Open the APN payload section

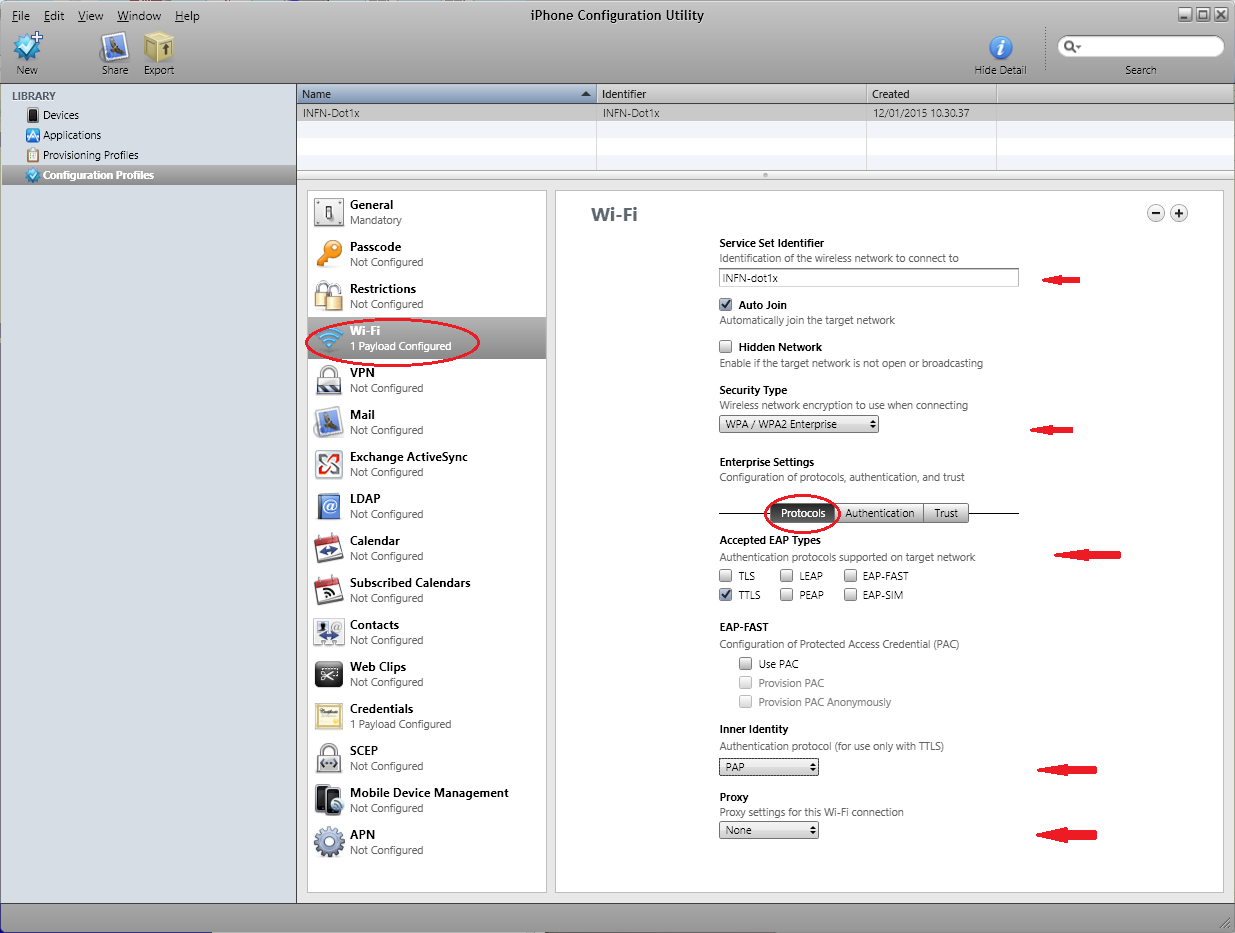coord(427,842)
